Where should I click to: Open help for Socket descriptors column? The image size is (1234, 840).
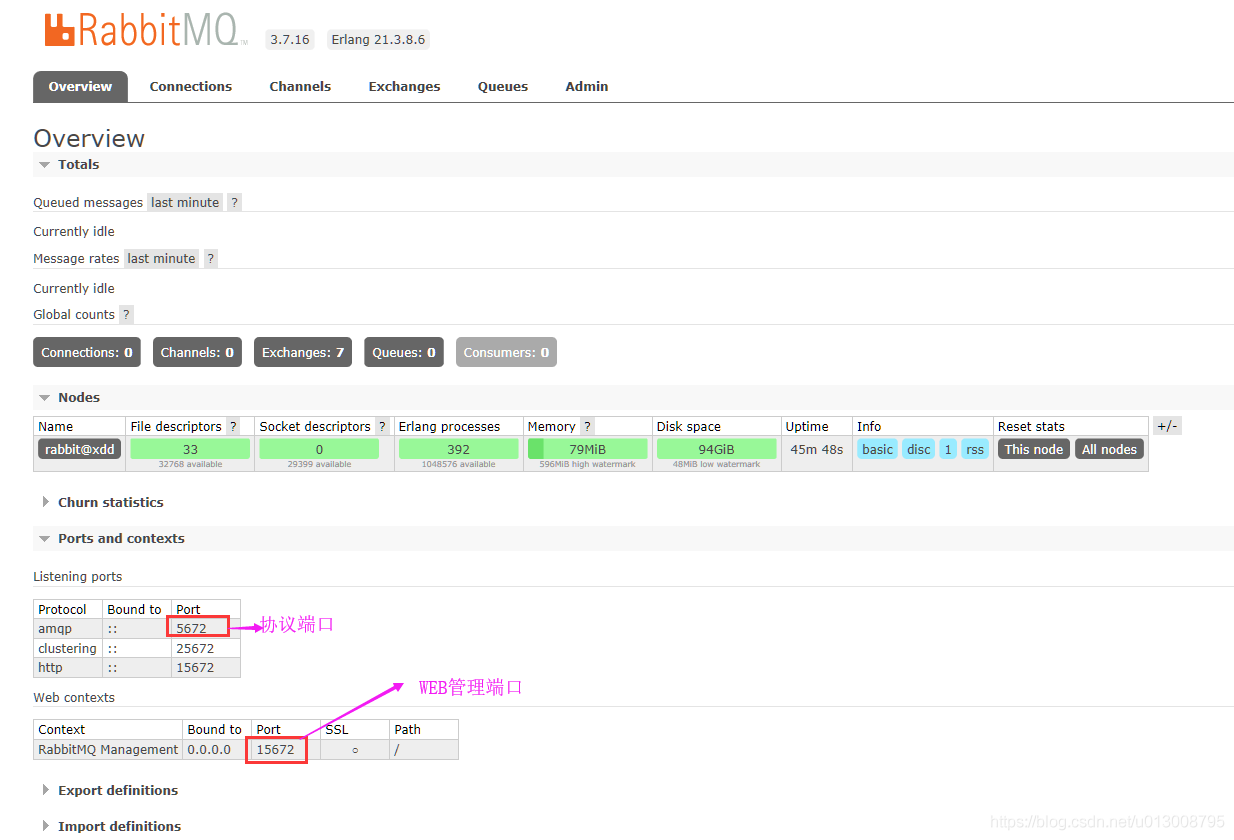[382, 426]
